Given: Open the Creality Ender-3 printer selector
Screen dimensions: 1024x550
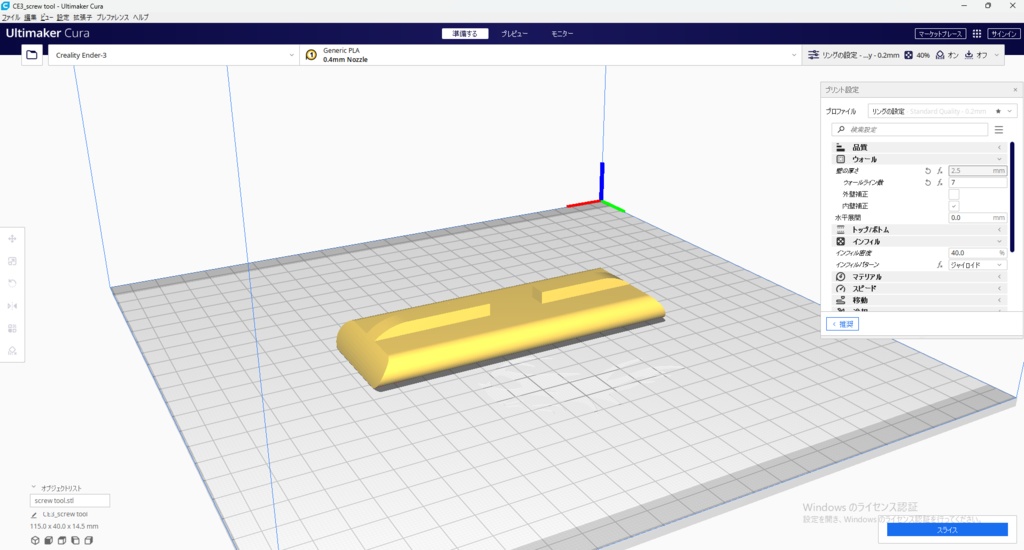Looking at the screenshot, I should [x=172, y=55].
